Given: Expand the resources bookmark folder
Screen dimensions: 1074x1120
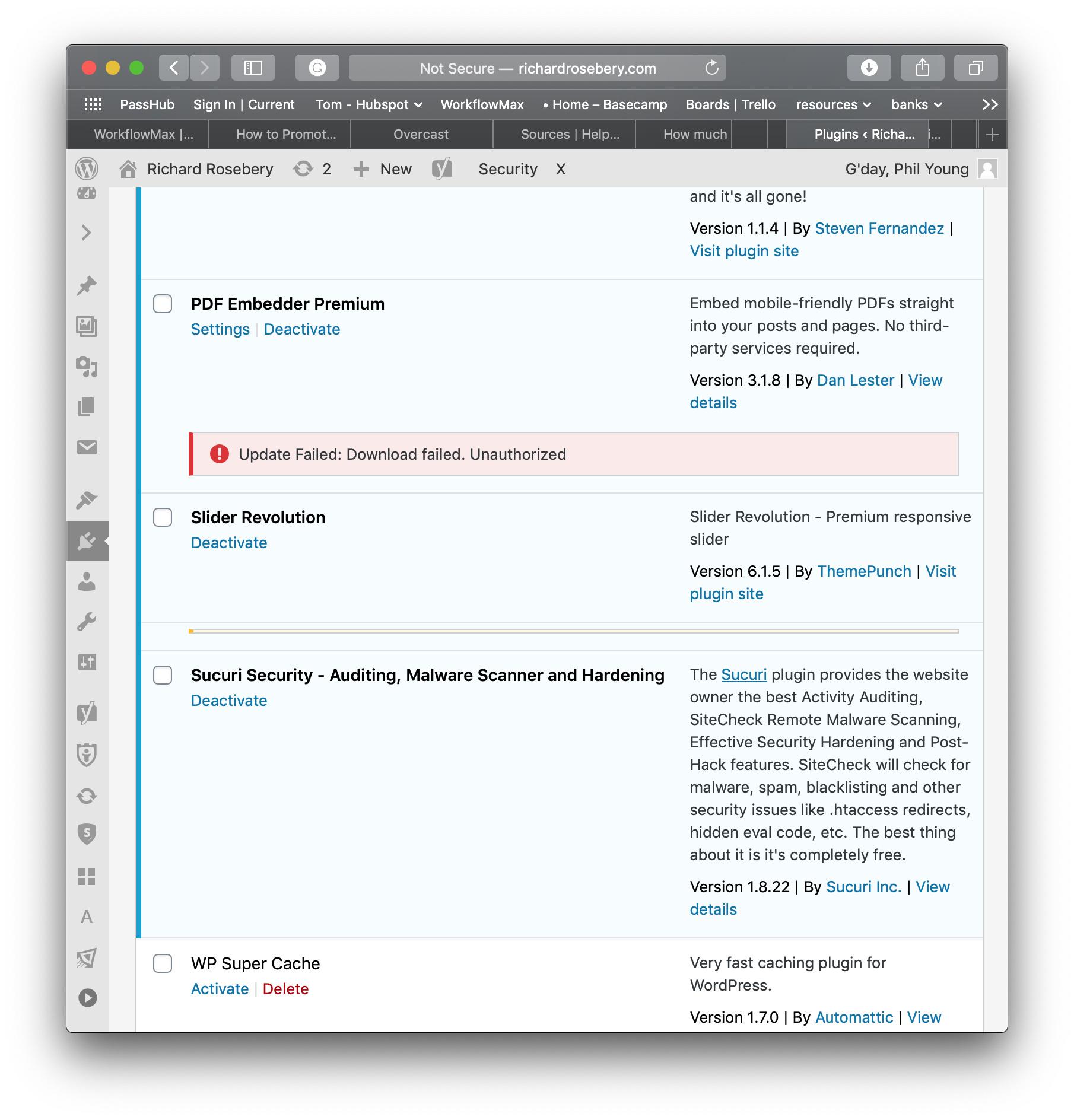Looking at the screenshot, I should pos(834,104).
